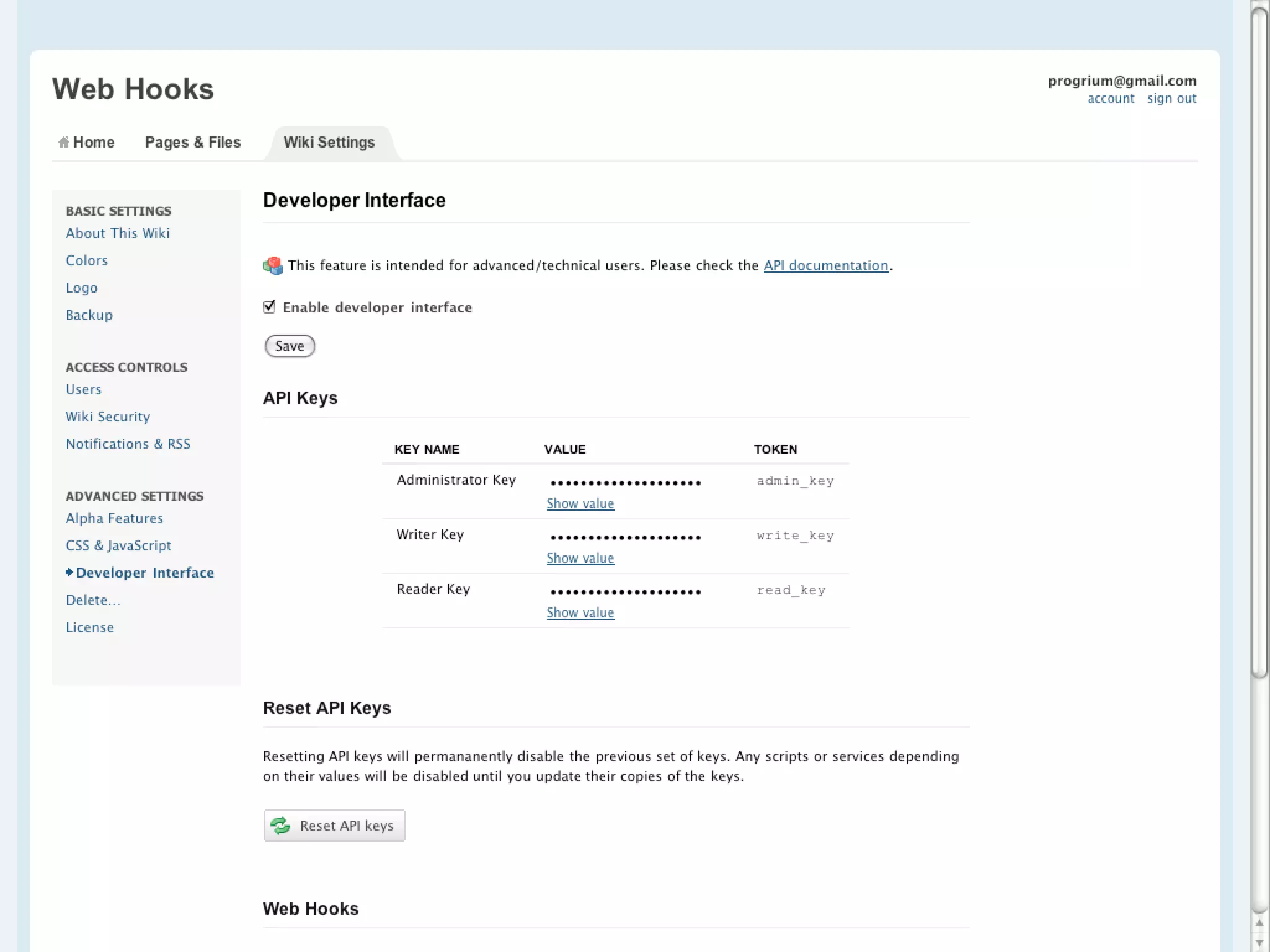Click the Web Hooks wiki title
The height and width of the screenshot is (952, 1270).
pyautogui.click(x=133, y=89)
